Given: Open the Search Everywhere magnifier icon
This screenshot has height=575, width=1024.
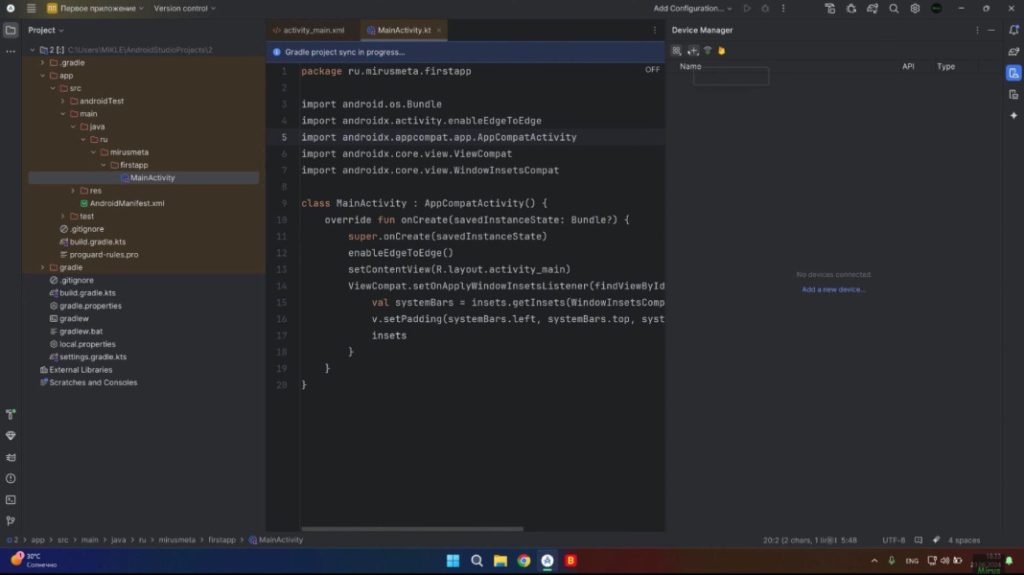Looking at the screenshot, I should pyautogui.click(x=893, y=8).
